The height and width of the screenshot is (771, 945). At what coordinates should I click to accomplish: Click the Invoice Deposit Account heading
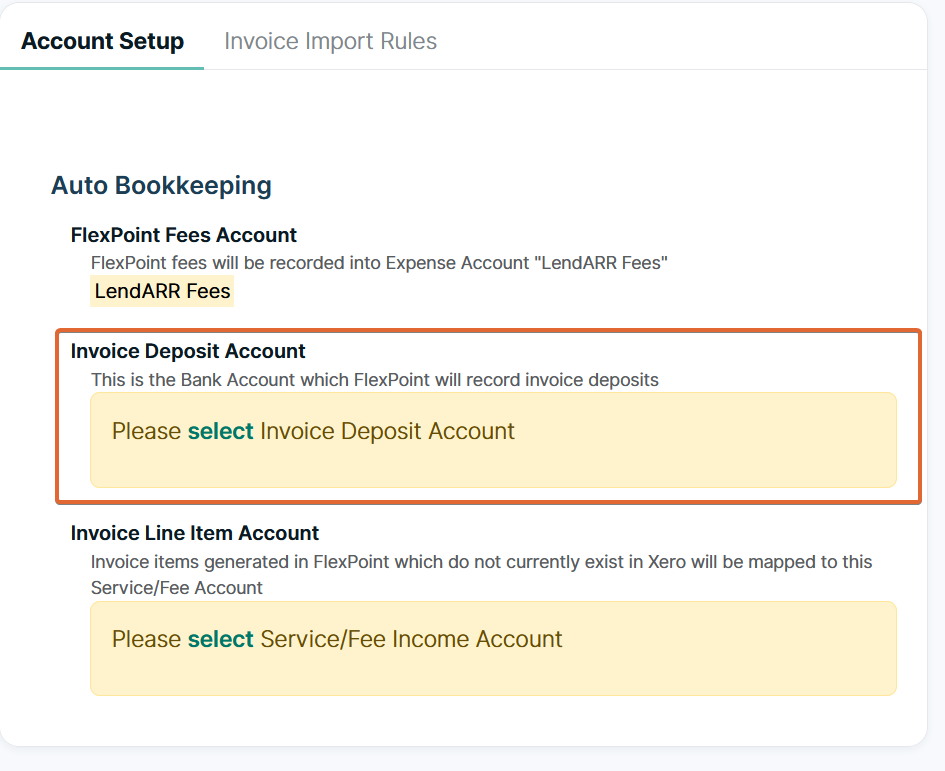(x=188, y=351)
